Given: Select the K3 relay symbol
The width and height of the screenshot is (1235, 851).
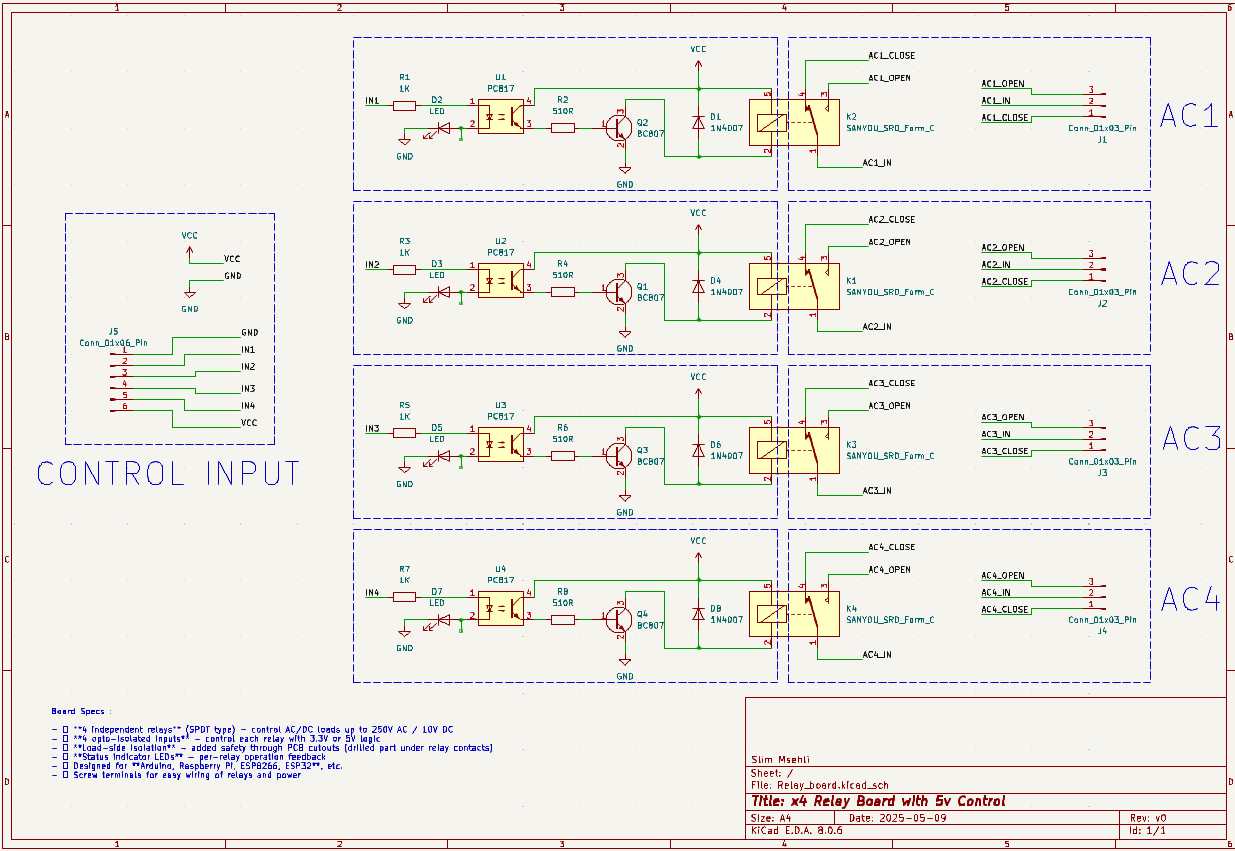Looking at the screenshot, I should (795, 449).
